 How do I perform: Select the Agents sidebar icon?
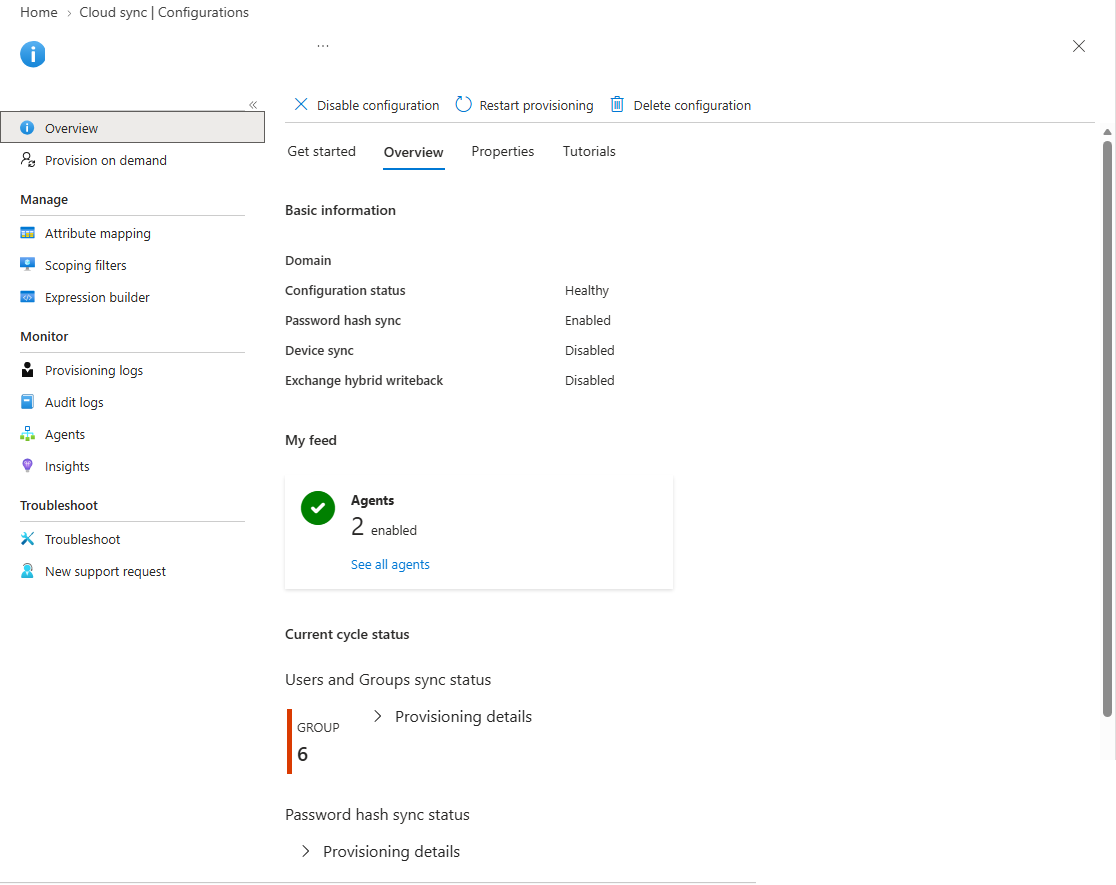tap(28, 434)
